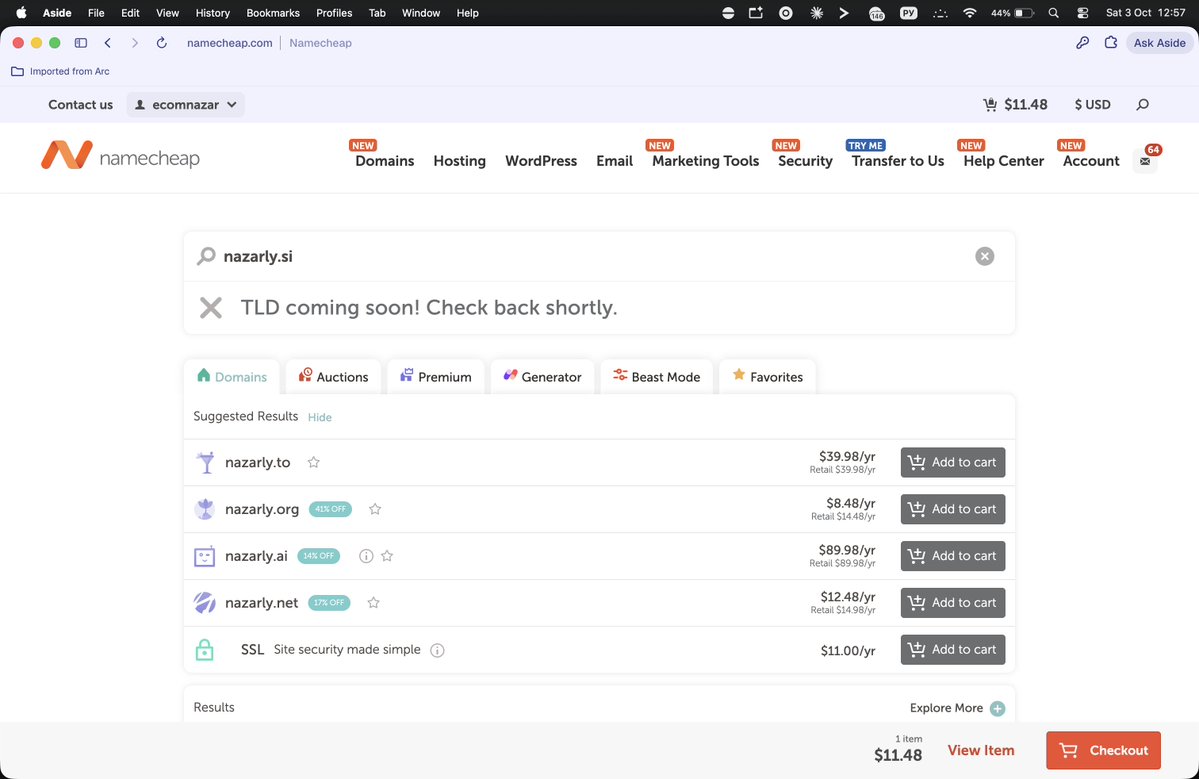The width and height of the screenshot is (1199, 779).
Task: Open site search magnifier in top bar
Action: 1142,105
